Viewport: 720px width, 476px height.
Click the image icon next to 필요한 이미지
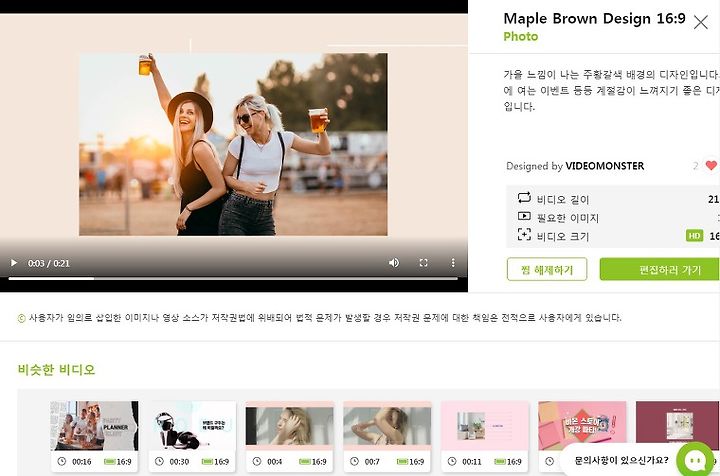point(524,216)
